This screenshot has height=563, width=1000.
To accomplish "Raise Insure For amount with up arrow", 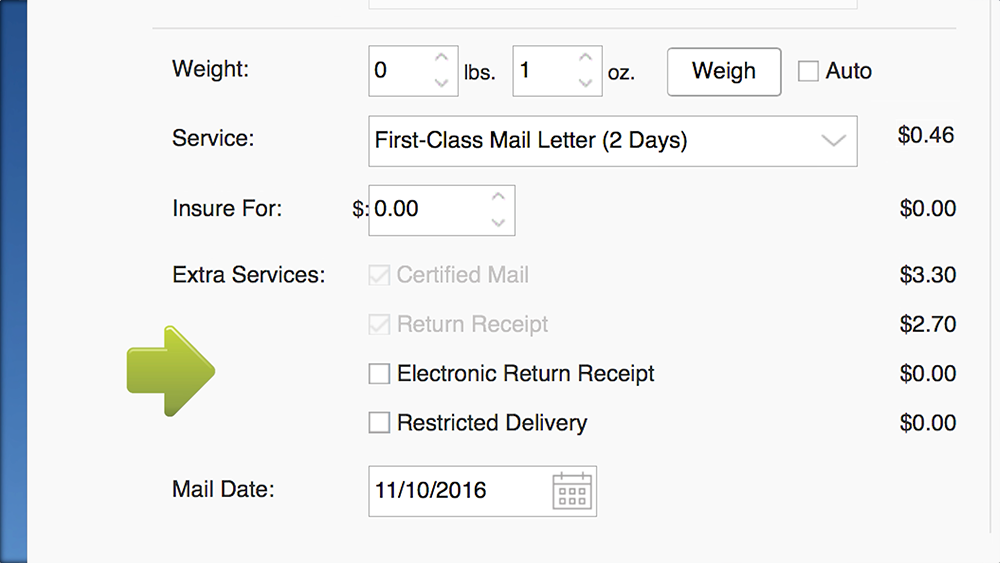I will pos(499,197).
